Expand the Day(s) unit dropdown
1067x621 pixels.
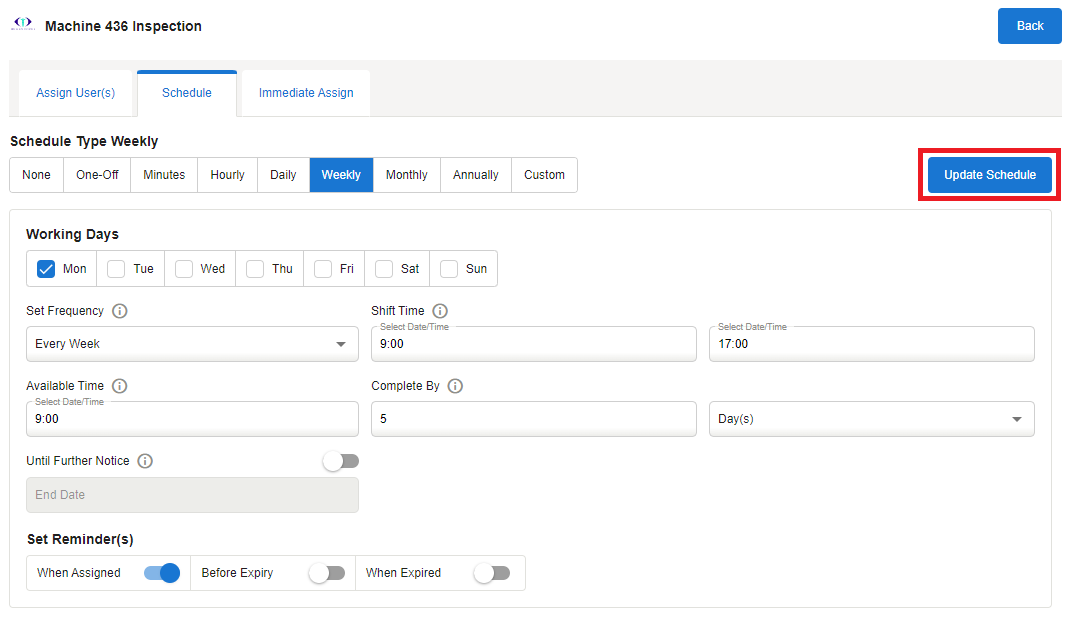(871, 419)
